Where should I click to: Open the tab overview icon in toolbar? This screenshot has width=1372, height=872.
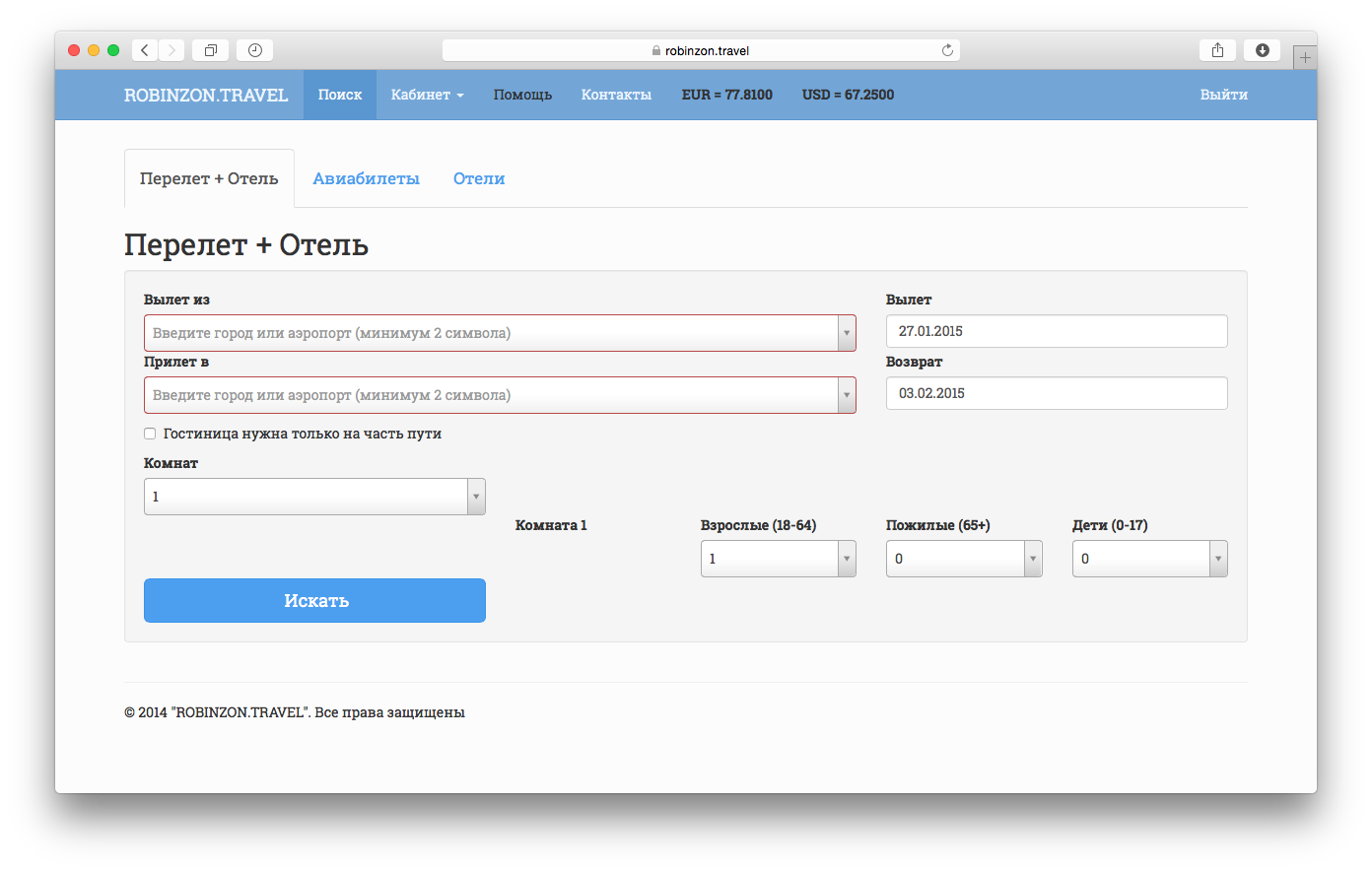click(x=211, y=50)
